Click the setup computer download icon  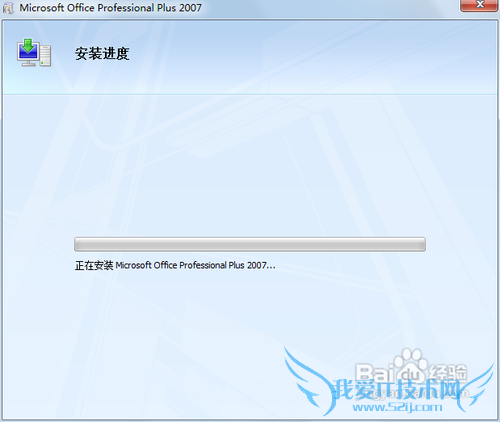[34, 53]
